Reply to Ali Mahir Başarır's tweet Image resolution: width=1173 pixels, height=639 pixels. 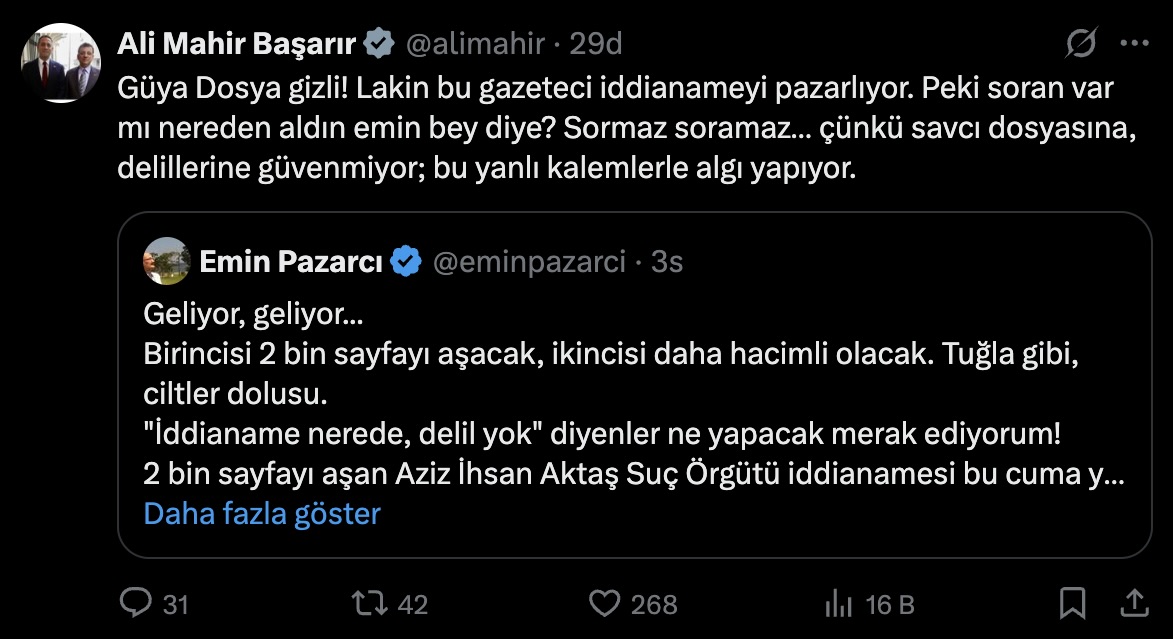[x=135, y=603]
